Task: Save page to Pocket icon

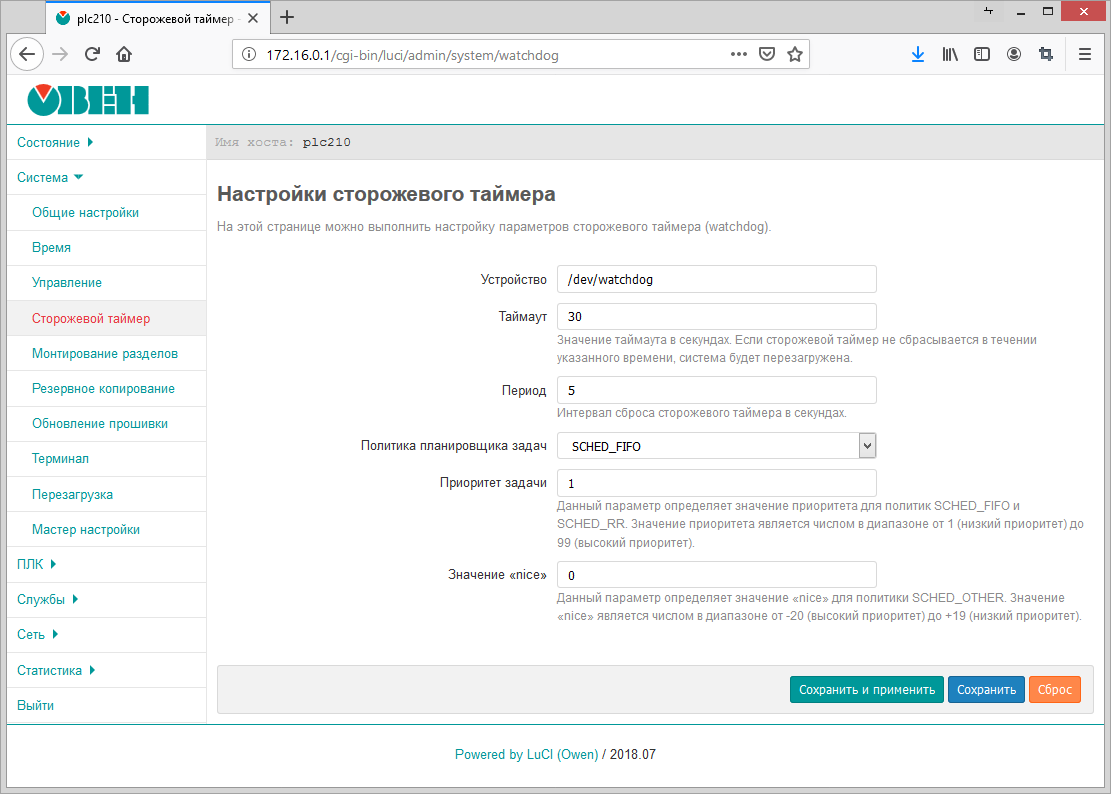Action: (x=767, y=55)
